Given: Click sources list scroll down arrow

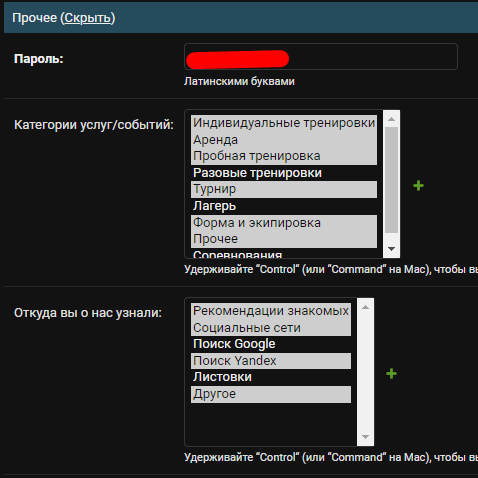Looking at the screenshot, I should (365, 437).
